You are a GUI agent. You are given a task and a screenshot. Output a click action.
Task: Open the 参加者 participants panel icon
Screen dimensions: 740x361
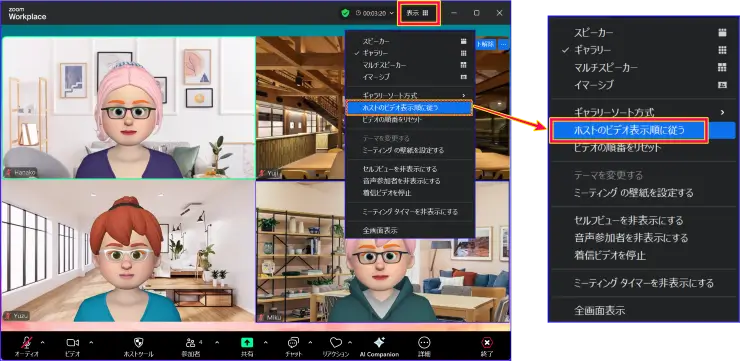(191, 343)
